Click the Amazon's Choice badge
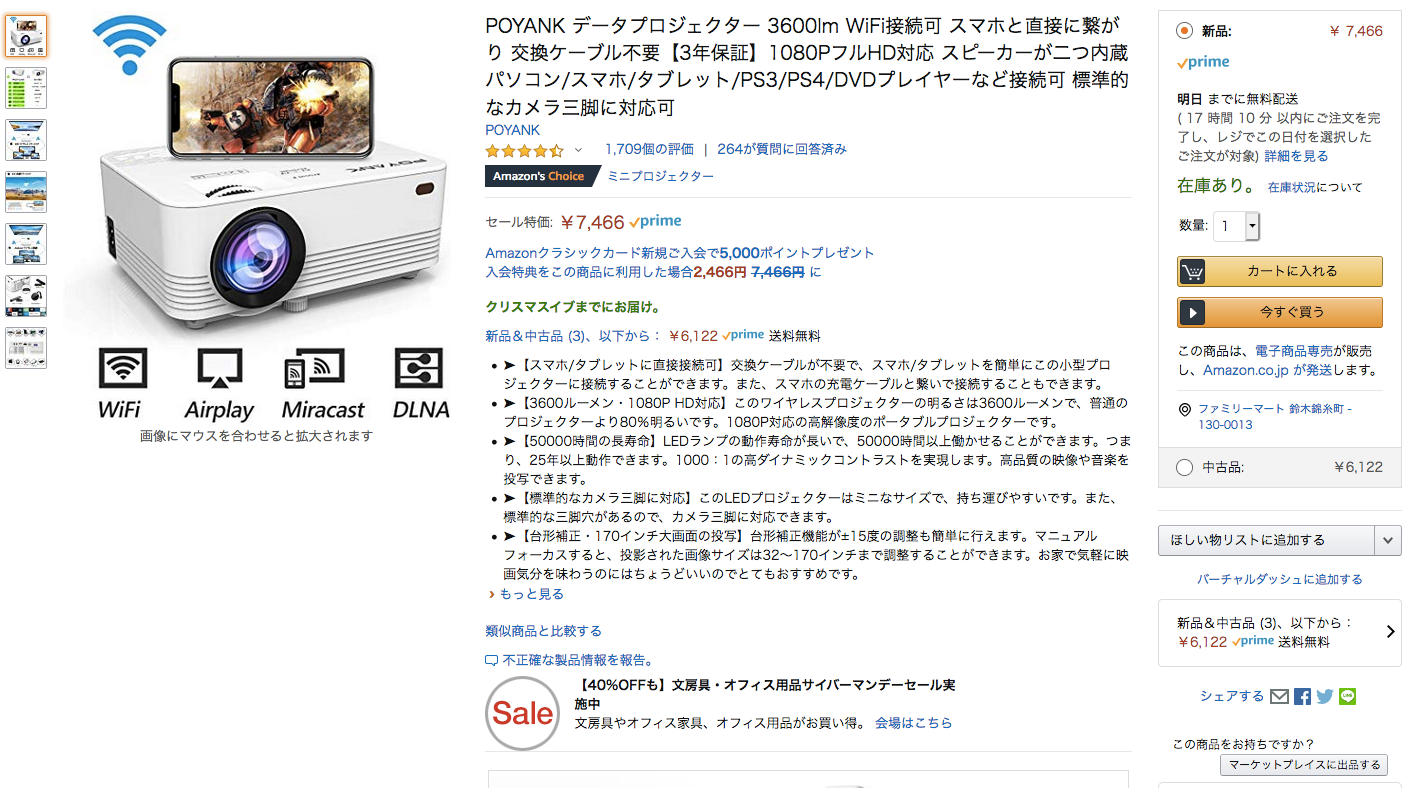Screen dimensions: 1416x788 (540, 175)
